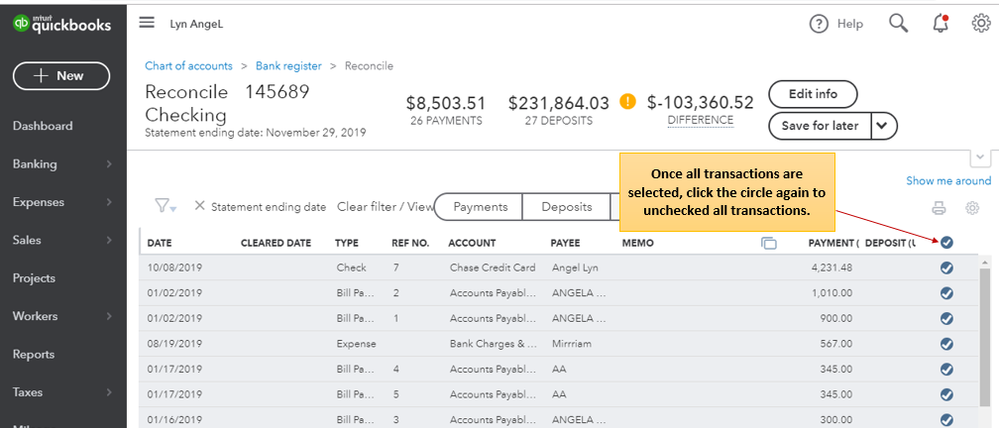The image size is (999, 428).
Task: Sort by PAYEE column header
Action: (565, 243)
